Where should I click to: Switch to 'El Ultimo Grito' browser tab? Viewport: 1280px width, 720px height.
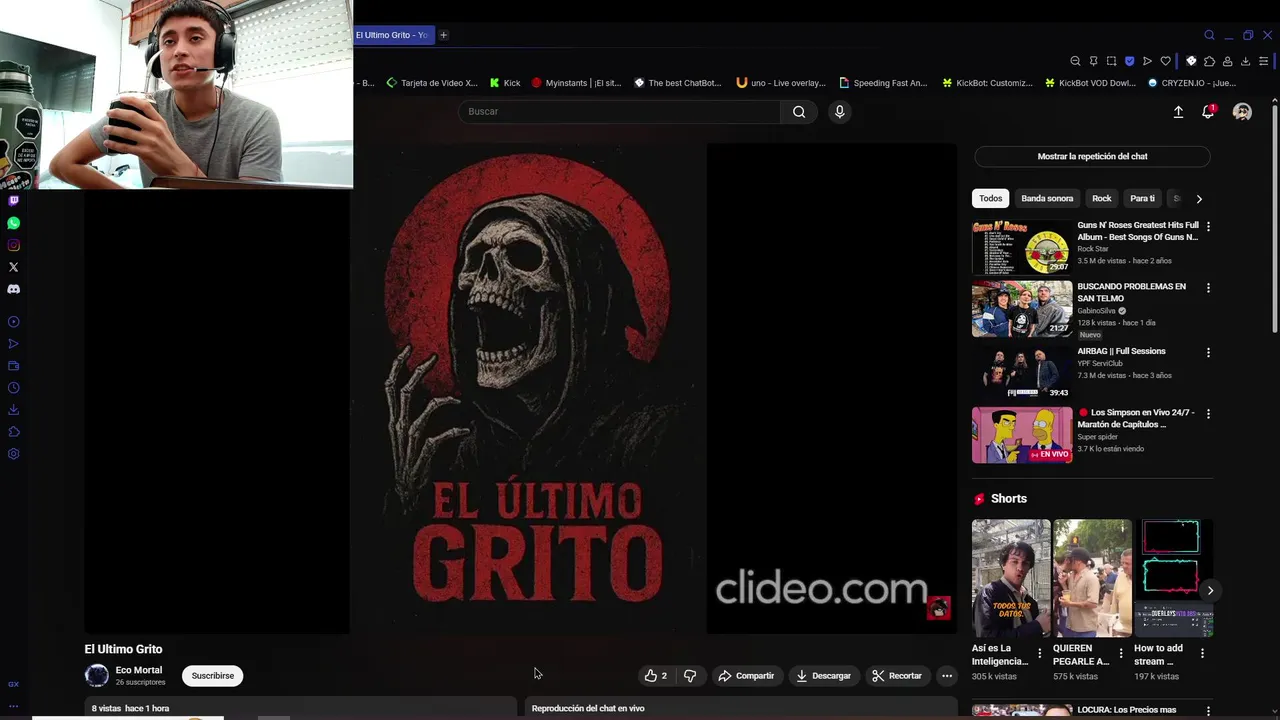[x=392, y=35]
